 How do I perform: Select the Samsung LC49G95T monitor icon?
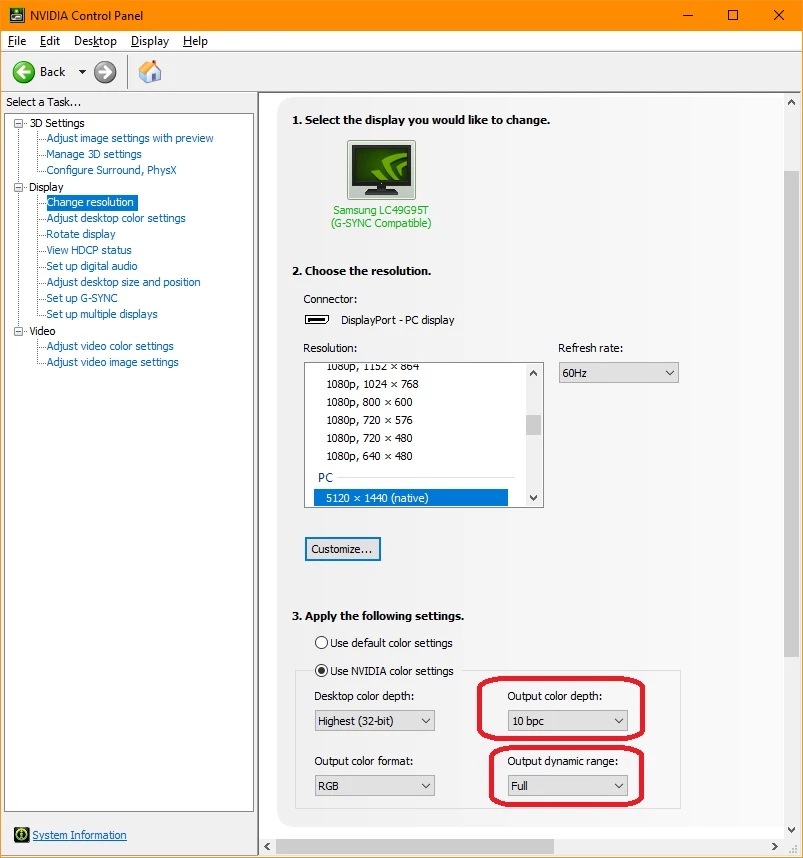click(x=381, y=170)
